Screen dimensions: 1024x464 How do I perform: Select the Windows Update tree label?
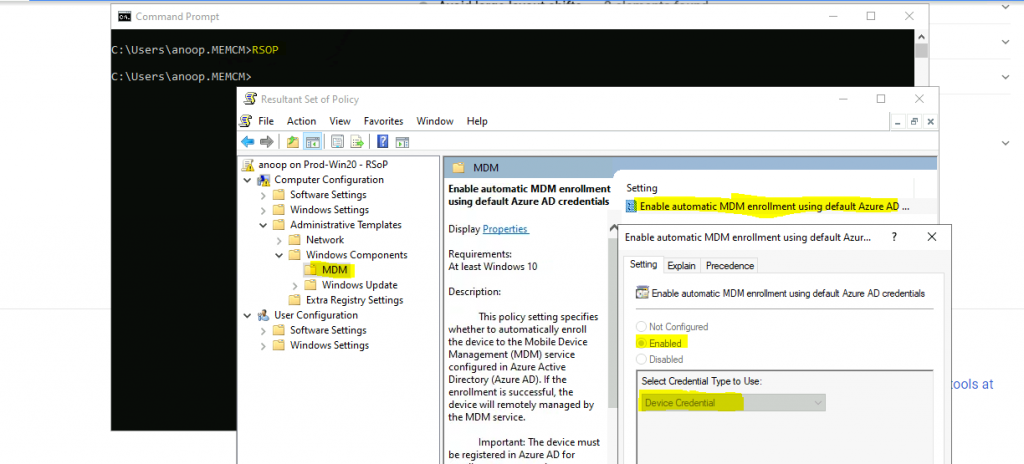pyautogui.click(x=359, y=285)
